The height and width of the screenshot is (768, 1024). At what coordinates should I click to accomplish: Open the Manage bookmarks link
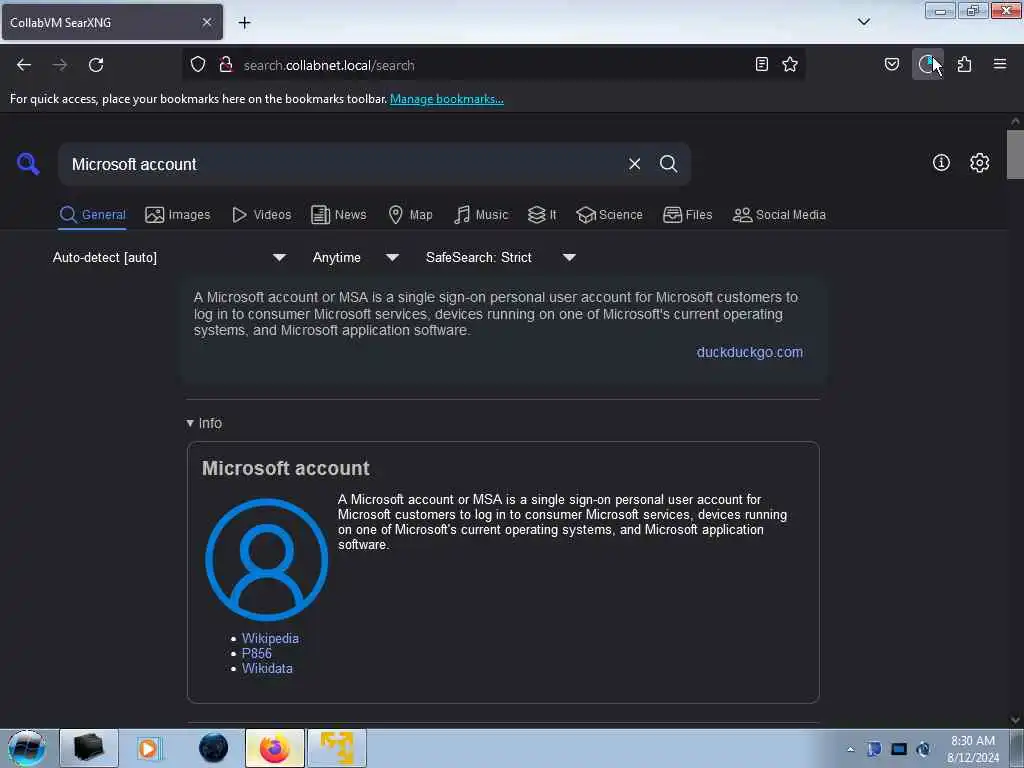point(447,99)
